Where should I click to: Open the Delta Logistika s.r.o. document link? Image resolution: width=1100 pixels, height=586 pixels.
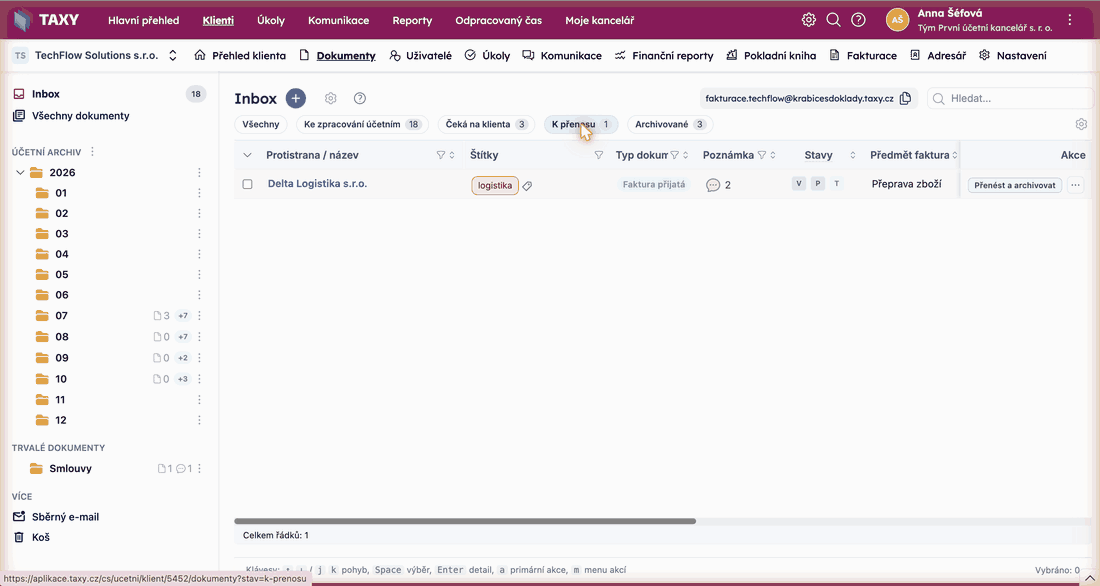pos(317,184)
